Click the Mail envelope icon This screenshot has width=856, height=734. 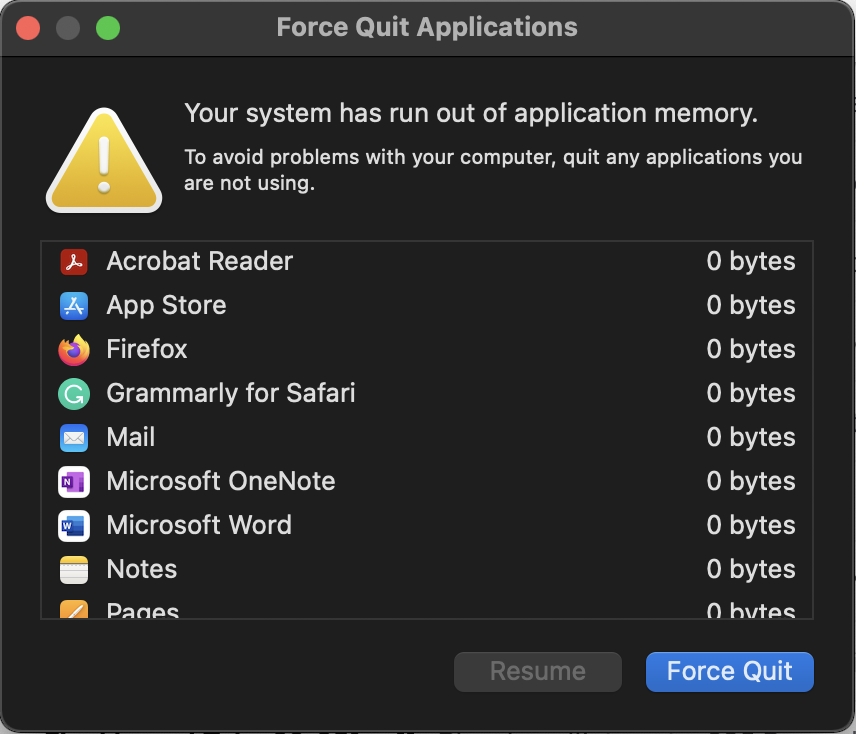point(74,438)
